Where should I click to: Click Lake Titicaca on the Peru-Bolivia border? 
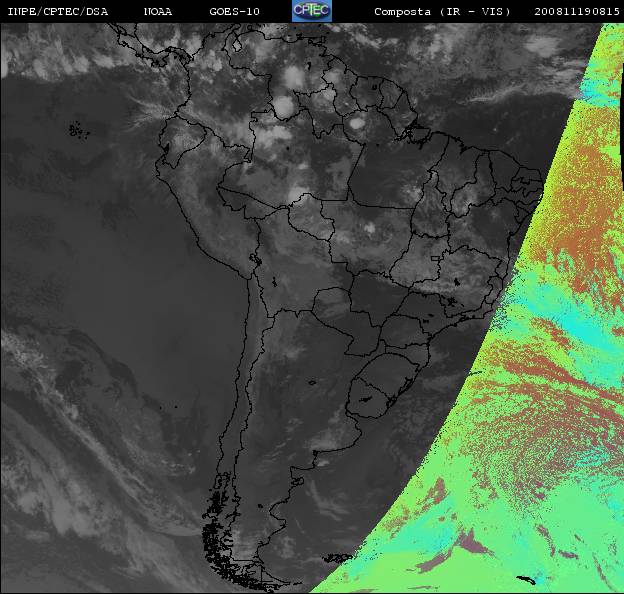tap(255, 260)
